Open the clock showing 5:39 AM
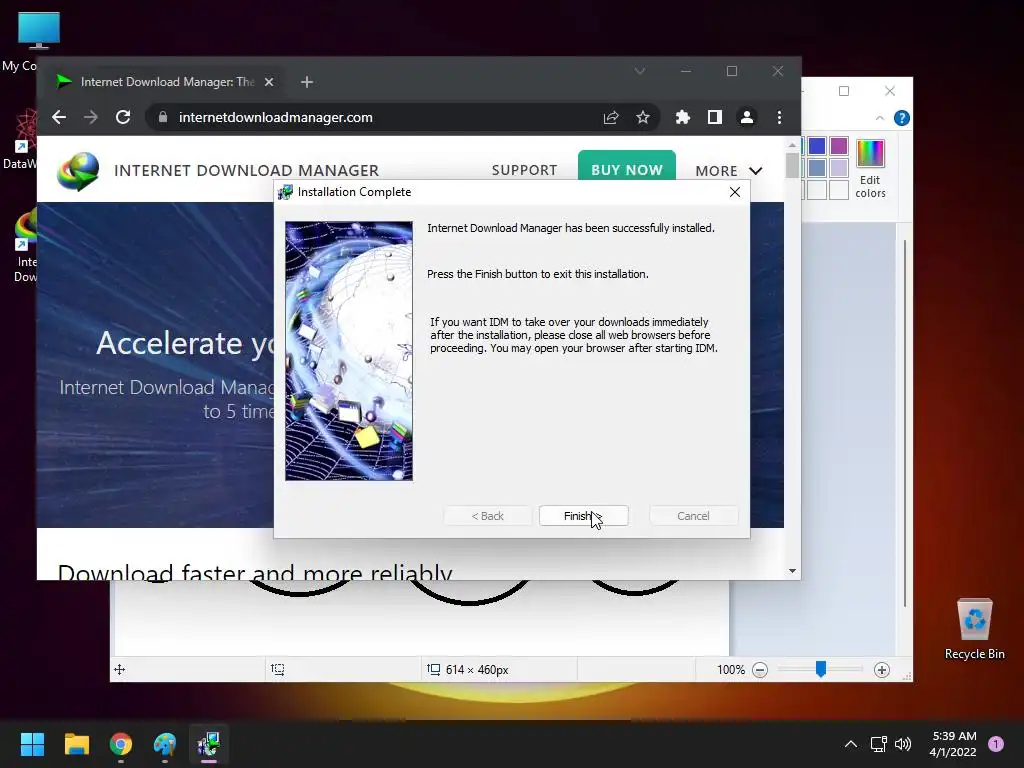 pyautogui.click(x=953, y=744)
